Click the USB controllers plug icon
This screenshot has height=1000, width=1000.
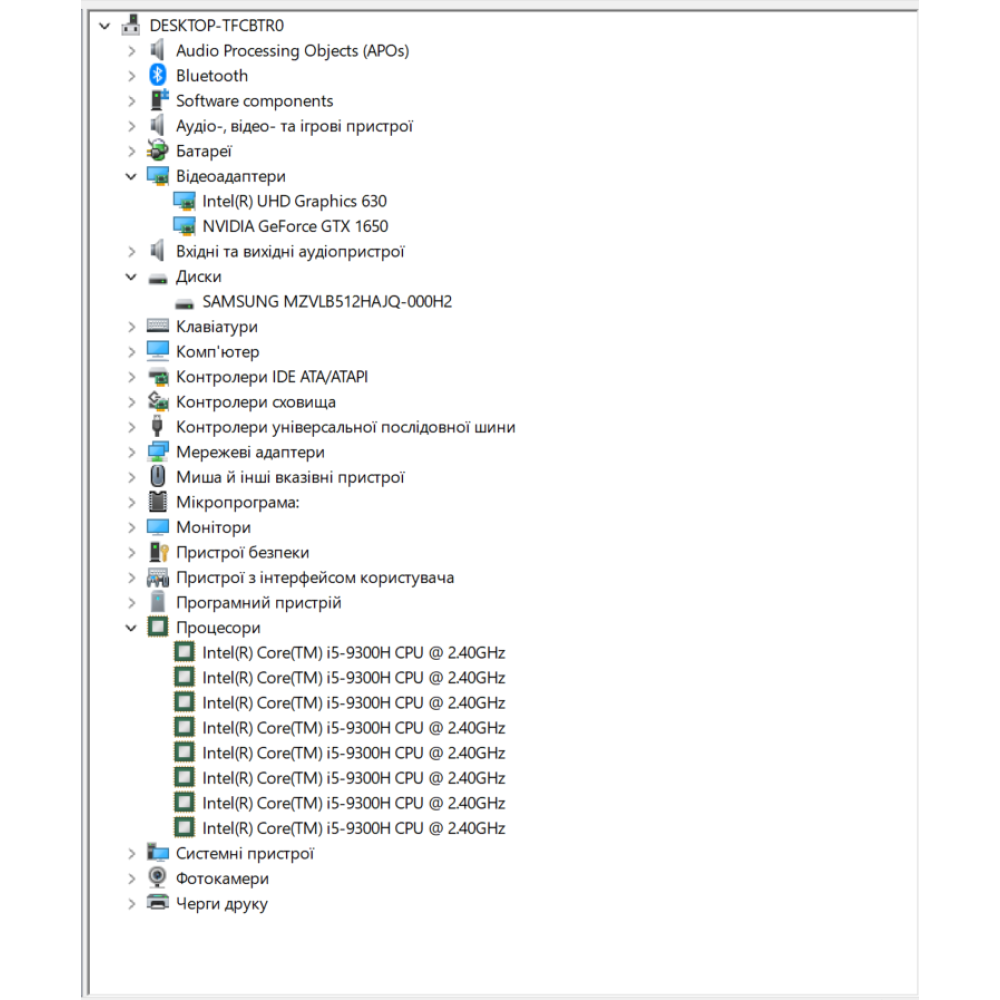coord(157,426)
